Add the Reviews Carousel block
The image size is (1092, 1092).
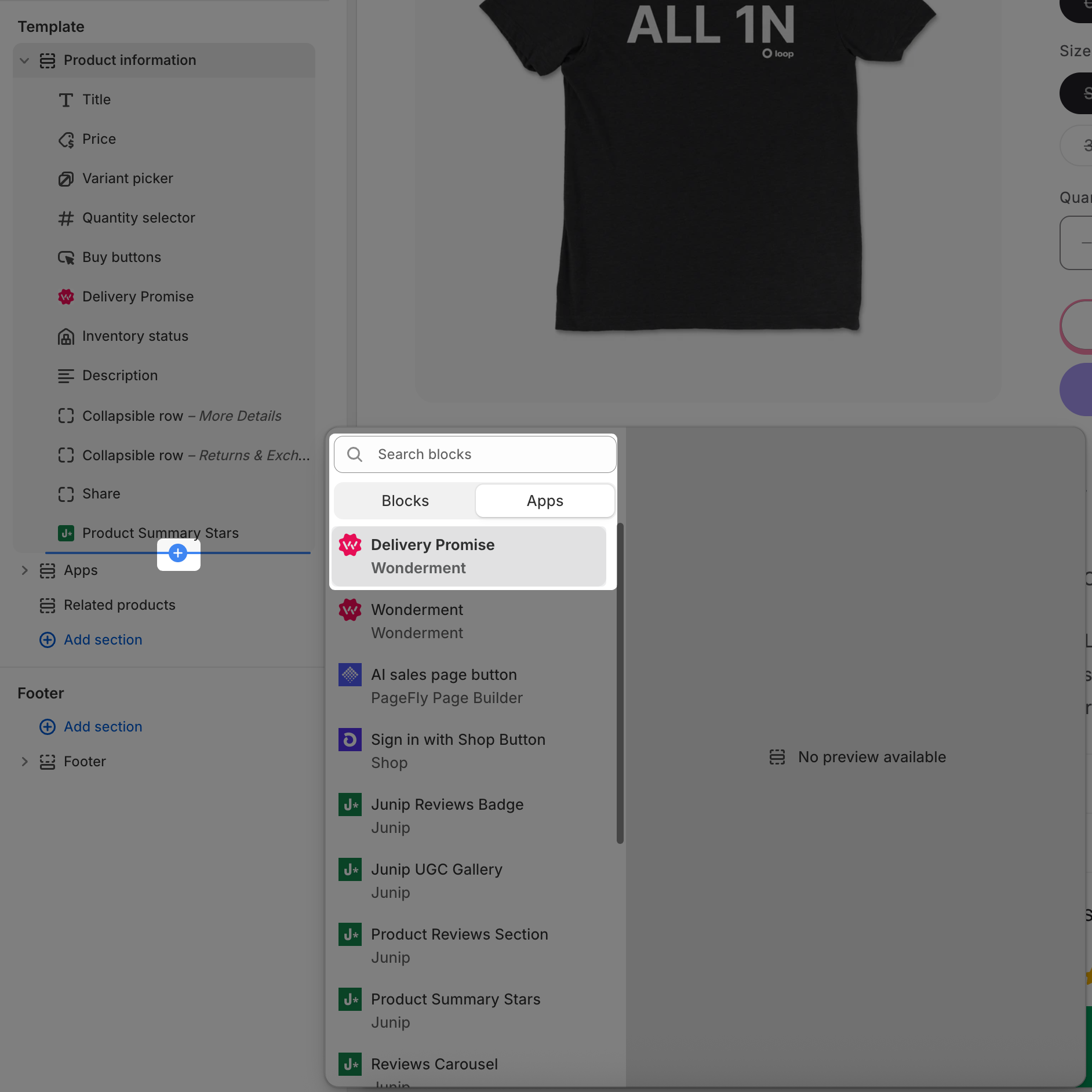click(x=469, y=1068)
